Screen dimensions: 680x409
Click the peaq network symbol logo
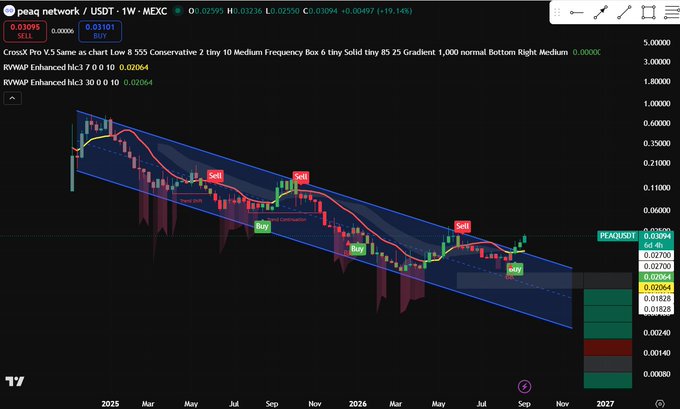pos(9,10)
